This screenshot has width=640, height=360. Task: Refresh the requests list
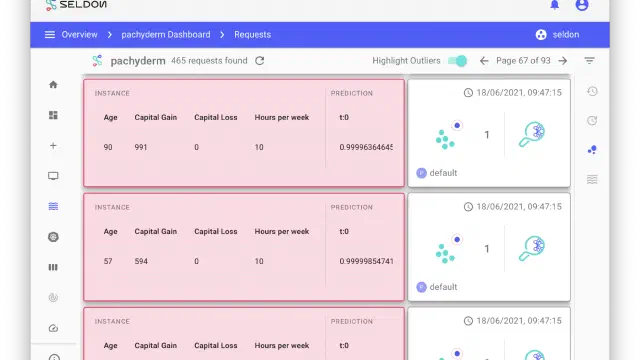point(260,61)
